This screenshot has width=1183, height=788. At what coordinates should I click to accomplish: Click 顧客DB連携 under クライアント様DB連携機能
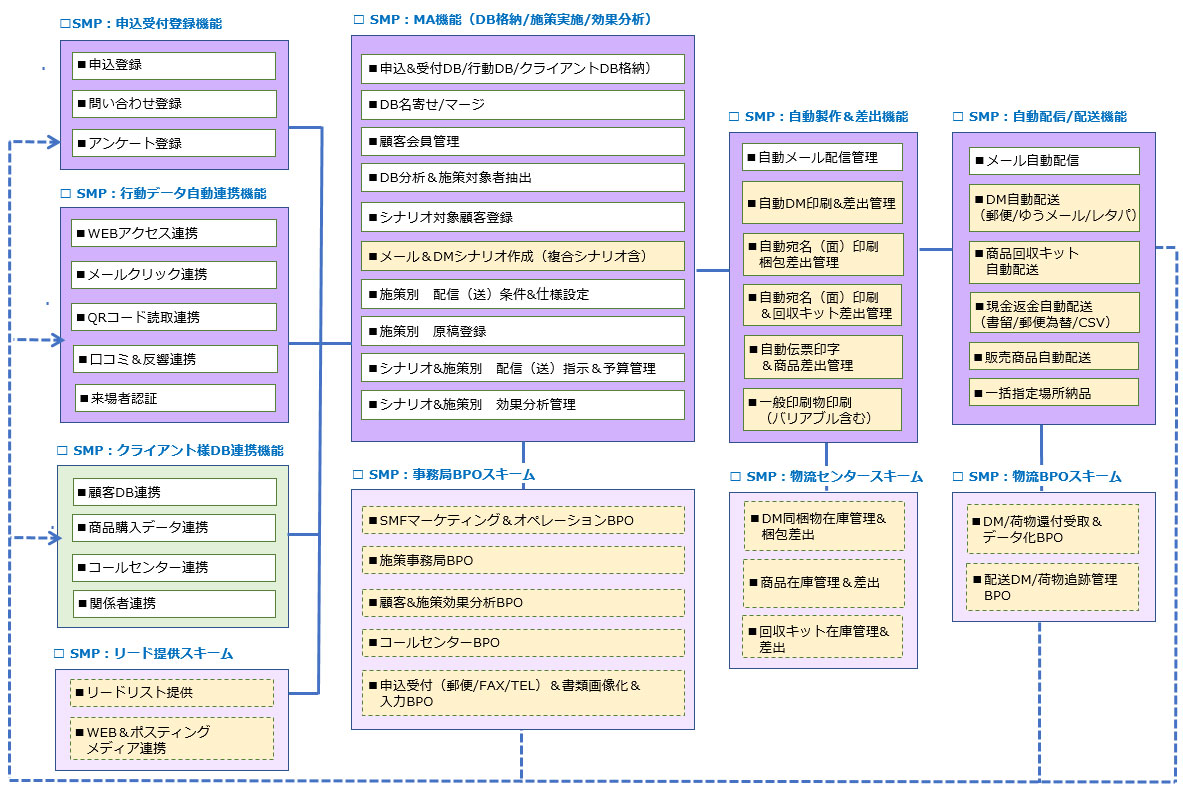[x=173, y=491]
